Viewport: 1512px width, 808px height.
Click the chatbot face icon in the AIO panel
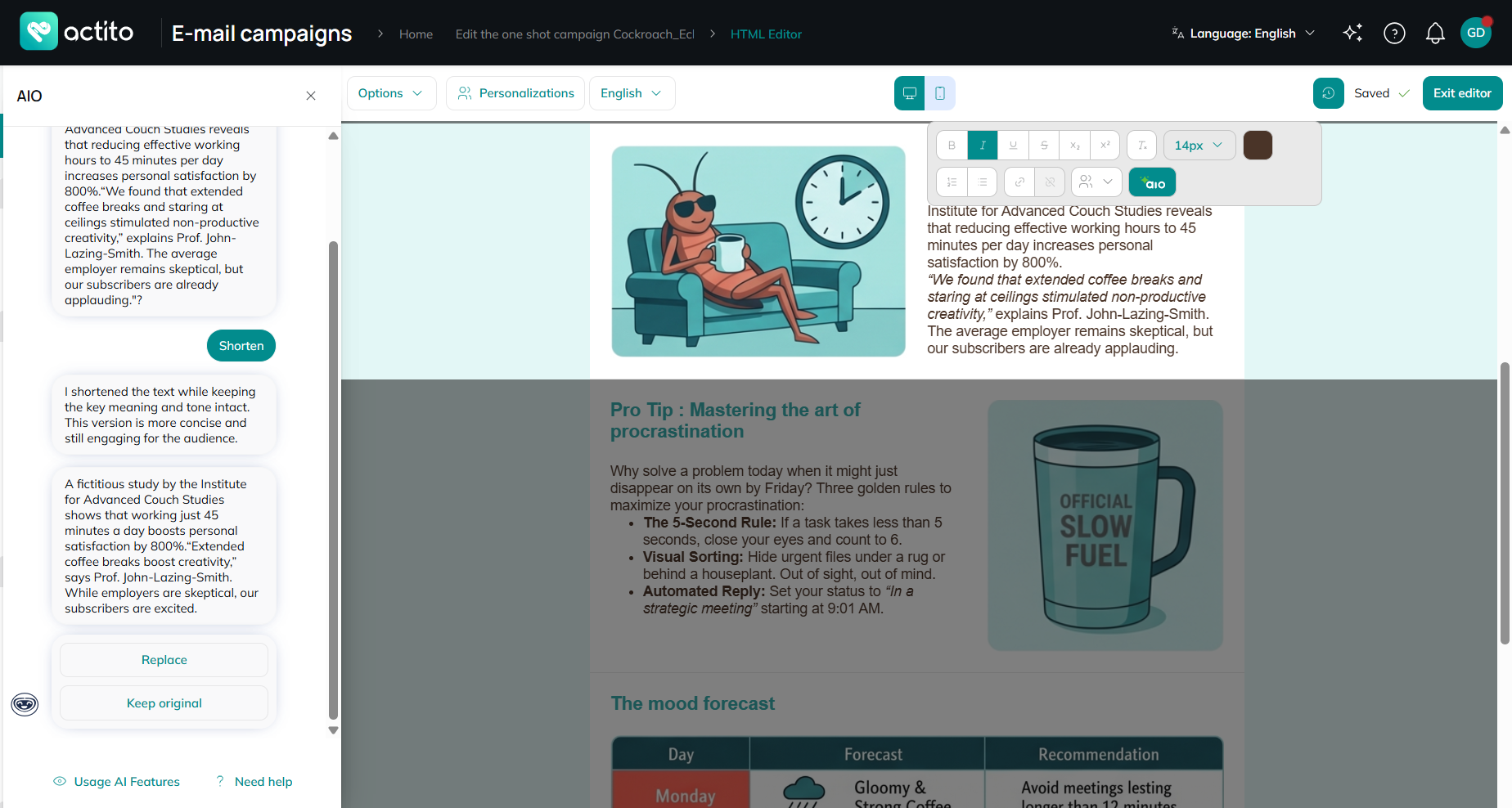(25, 703)
